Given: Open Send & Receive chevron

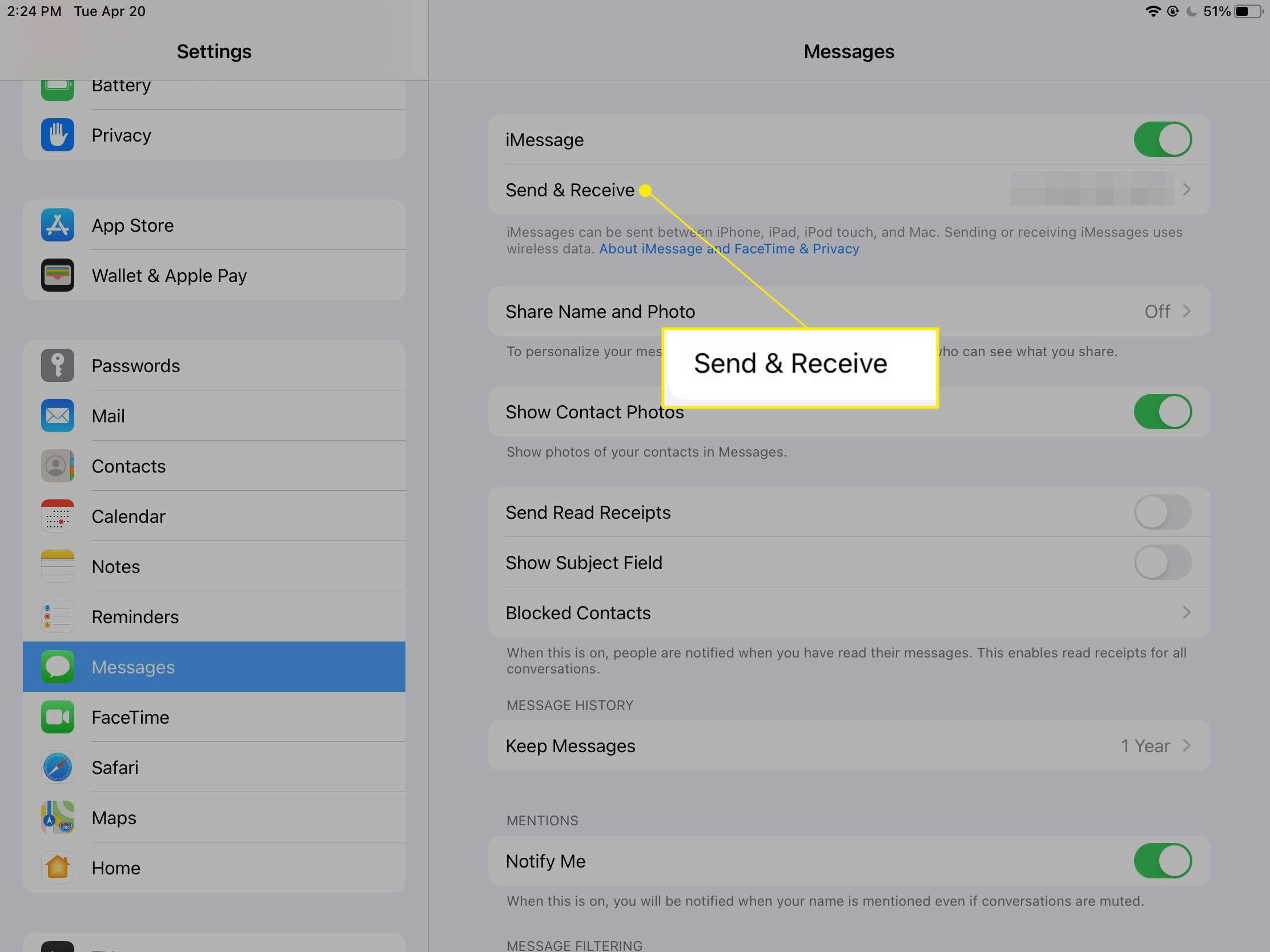Looking at the screenshot, I should (x=1187, y=189).
